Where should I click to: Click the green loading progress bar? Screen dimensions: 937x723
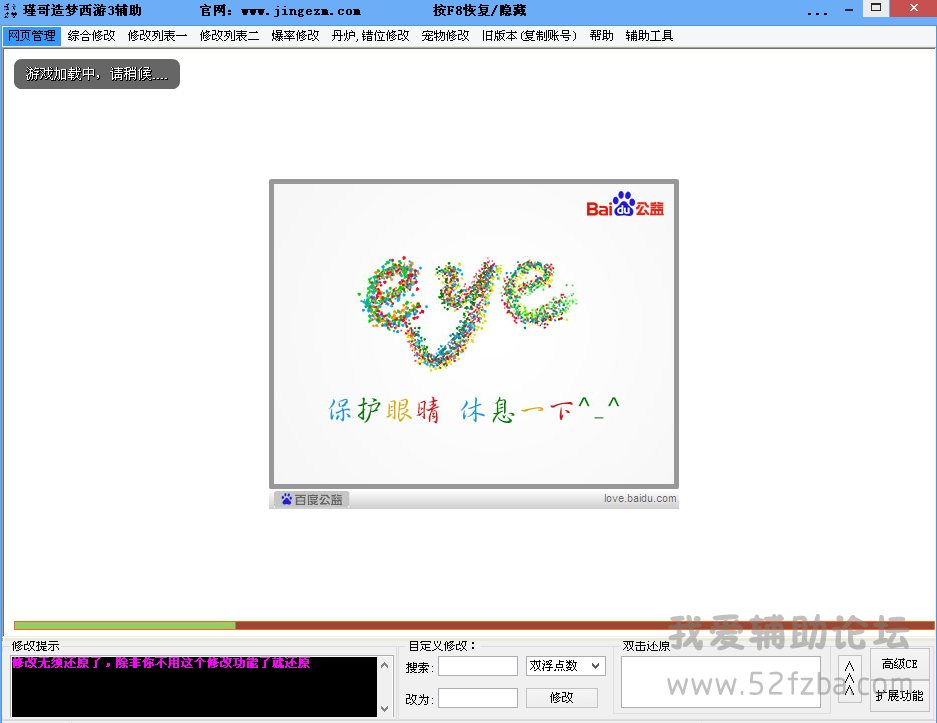124,625
